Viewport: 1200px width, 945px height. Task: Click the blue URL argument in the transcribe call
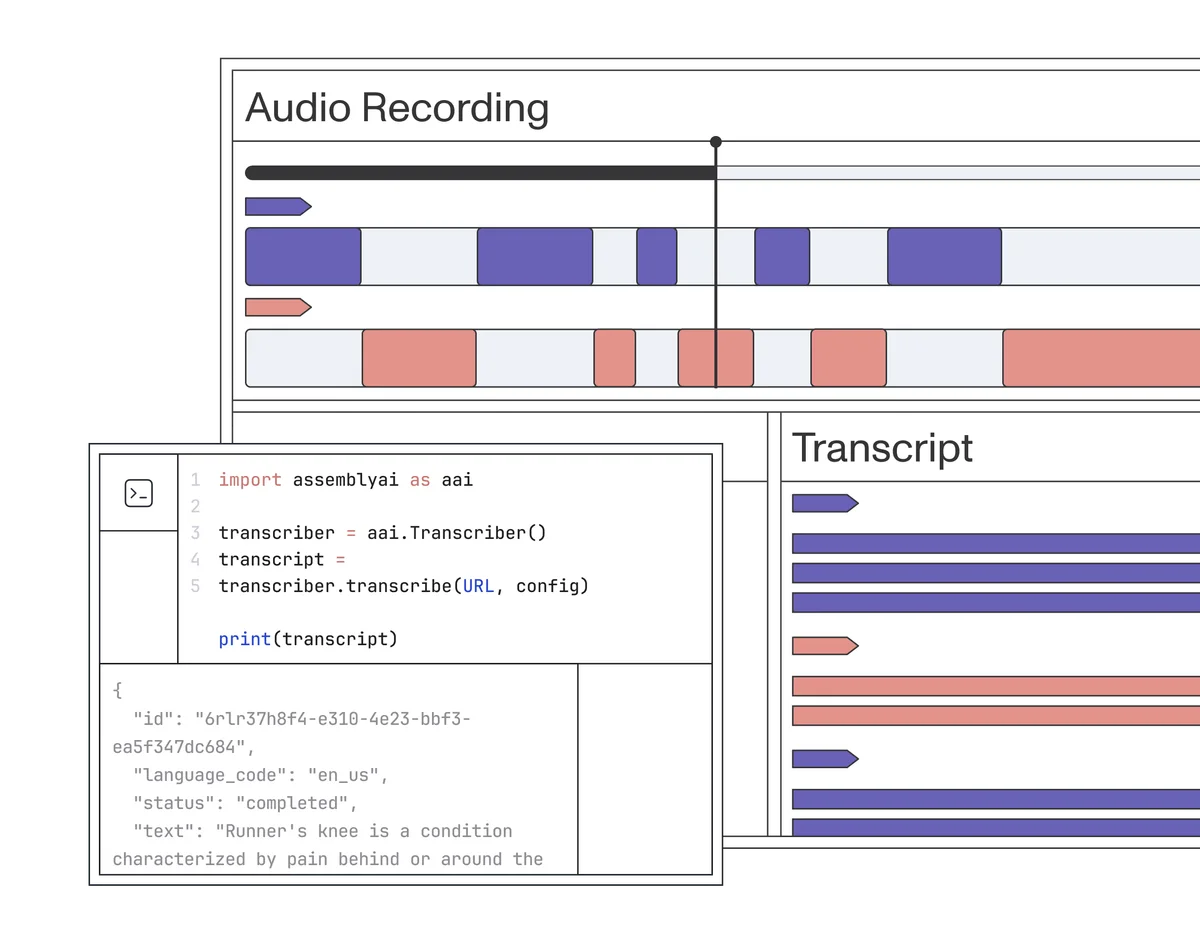[479, 587]
